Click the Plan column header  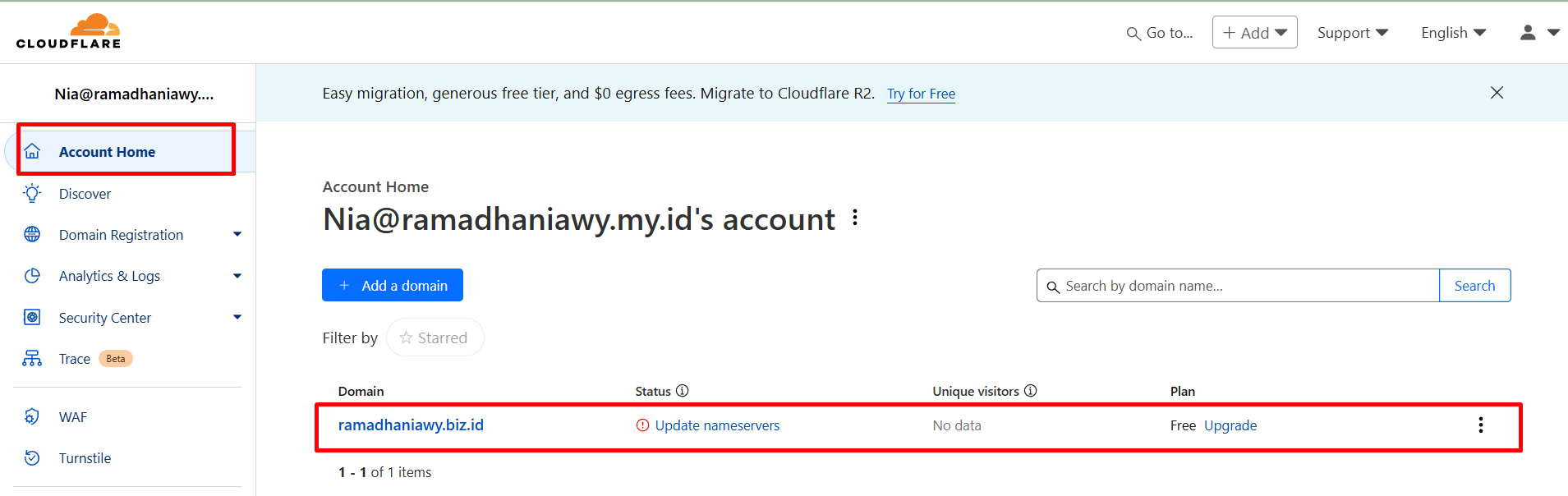1182,391
